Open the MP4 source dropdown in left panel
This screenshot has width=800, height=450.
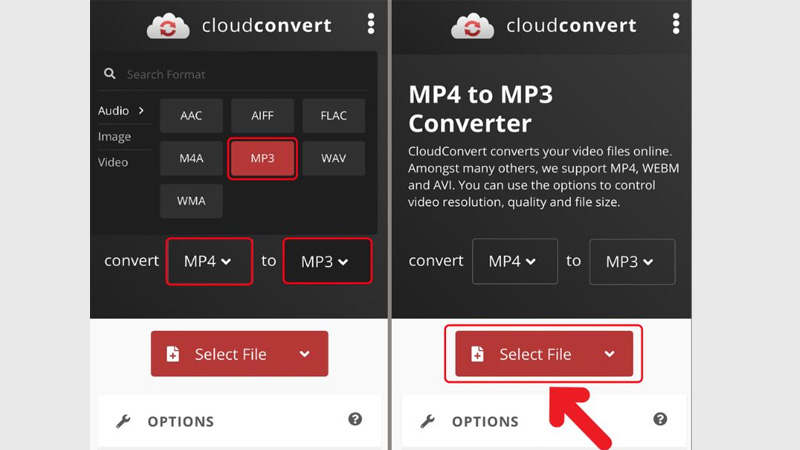point(208,261)
